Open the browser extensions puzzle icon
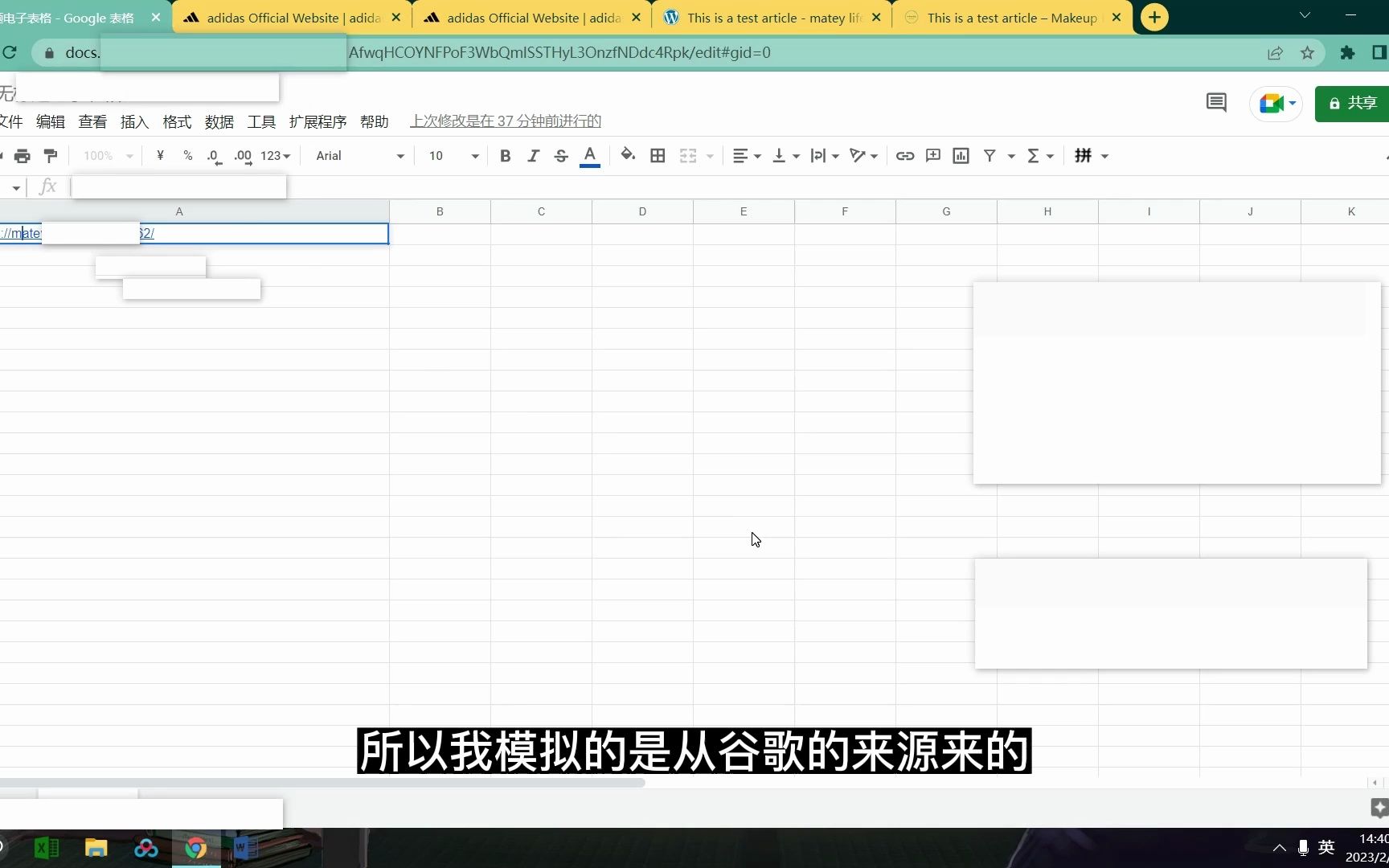The image size is (1389, 868). click(x=1347, y=53)
